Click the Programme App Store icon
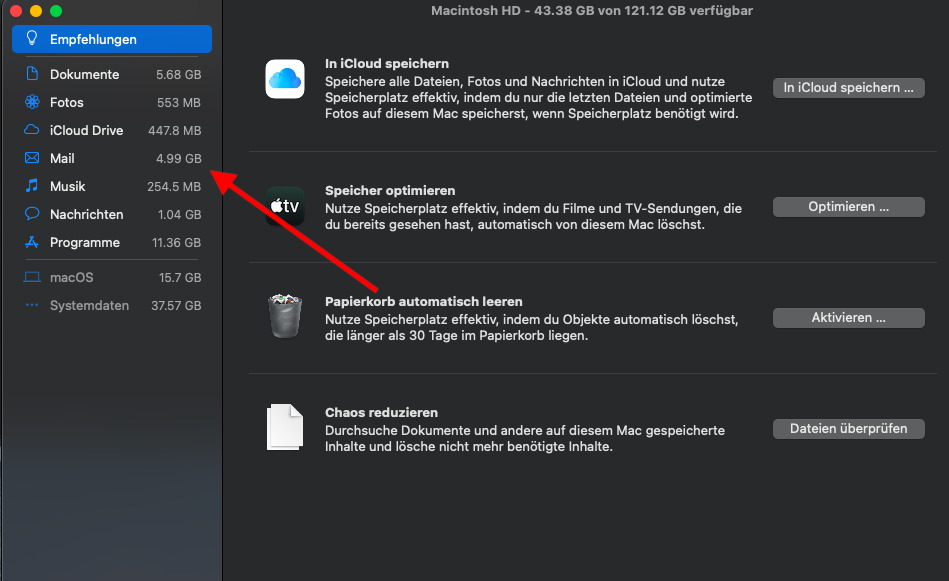Image resolution: width=949 pixels, height=581 pixels. [32, 242]
